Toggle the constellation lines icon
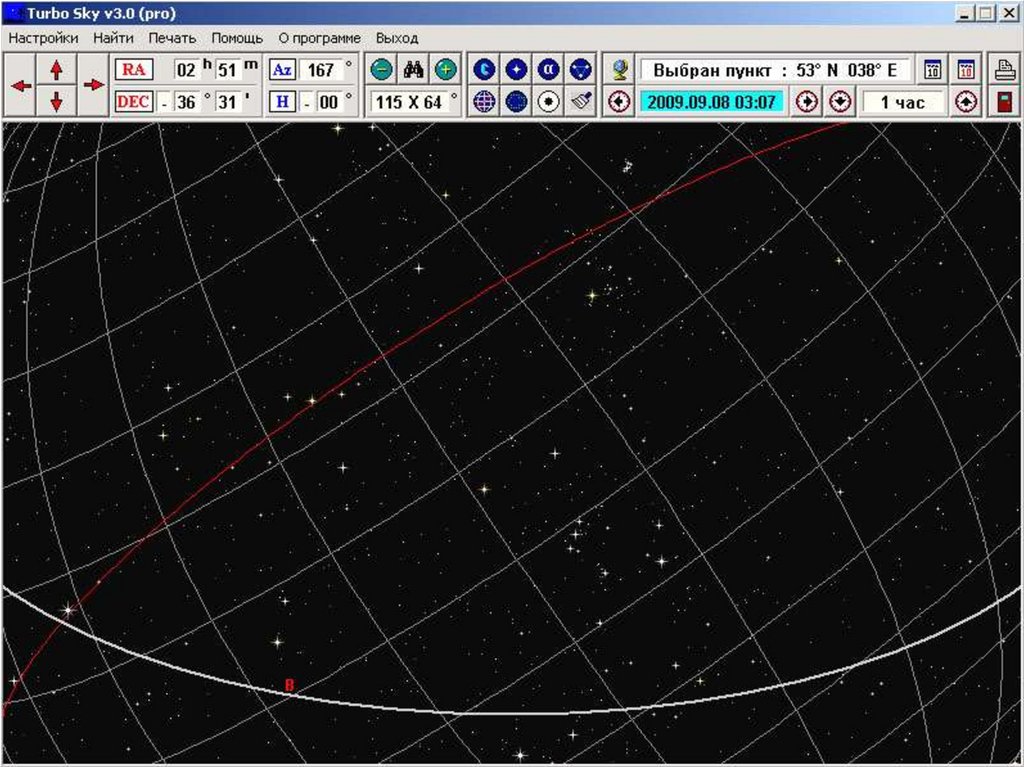Image resolution: width=1024 pixels, height=767 pixels. [580, 70]
